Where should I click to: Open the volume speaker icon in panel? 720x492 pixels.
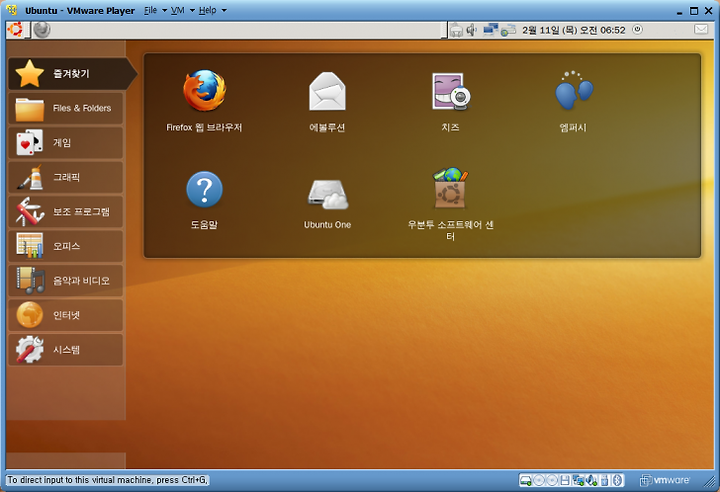tap(472, 30)
